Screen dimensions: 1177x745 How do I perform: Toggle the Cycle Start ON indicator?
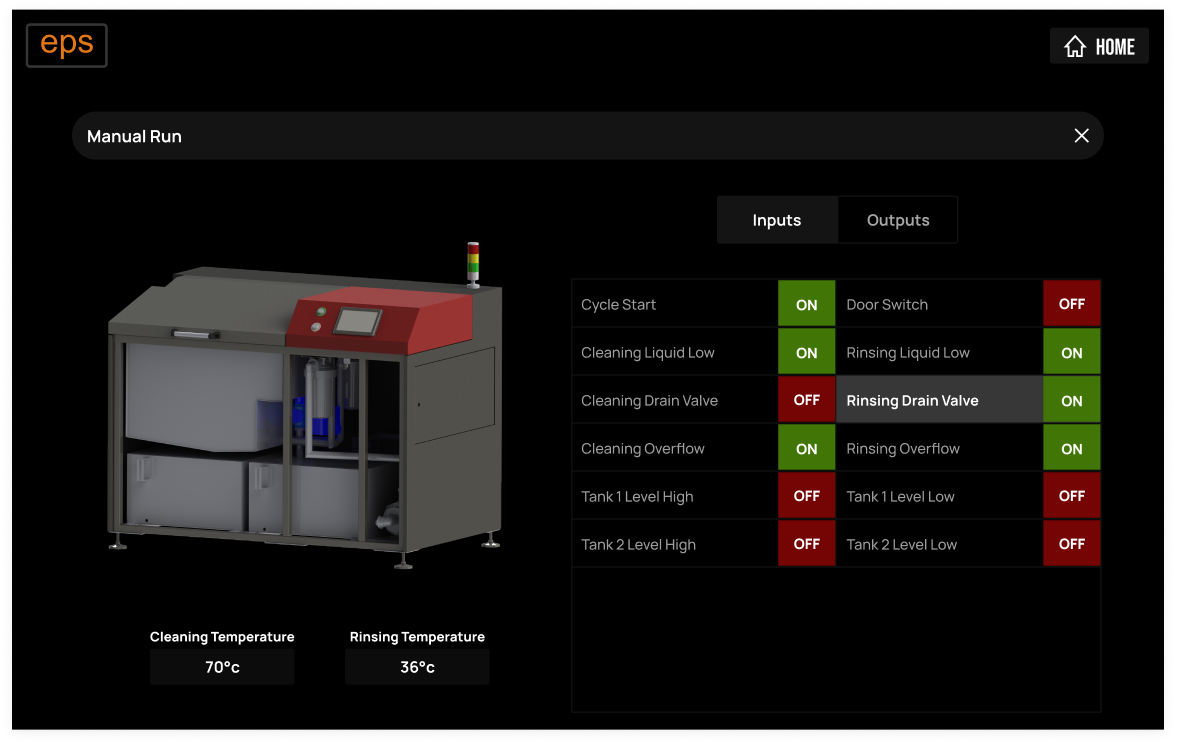pos(806,304)
